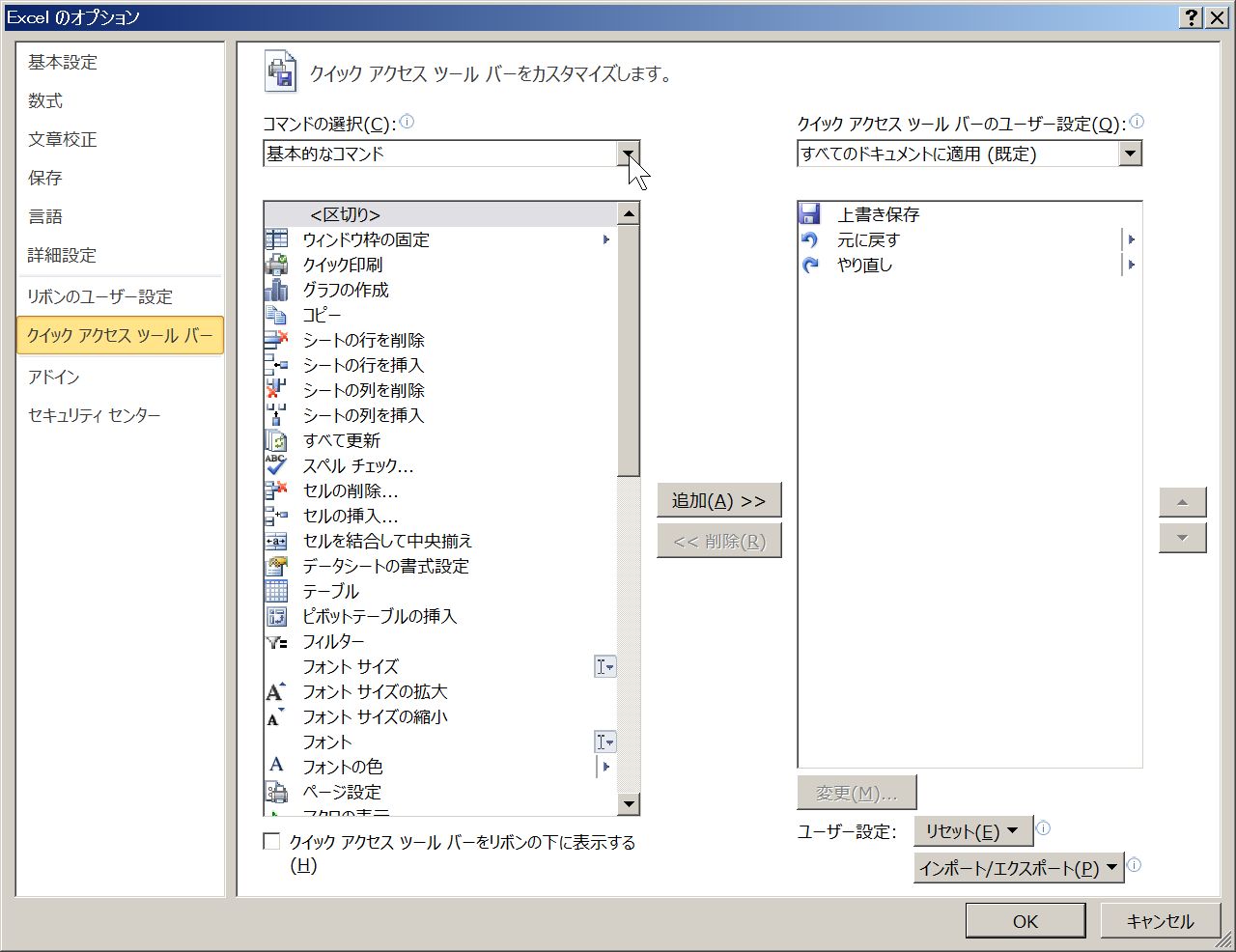Image resolution: width=1236 pixels, height=952 pixels.
Task: Expand the フォント combo box indicator
Action: tap(604, 742)
